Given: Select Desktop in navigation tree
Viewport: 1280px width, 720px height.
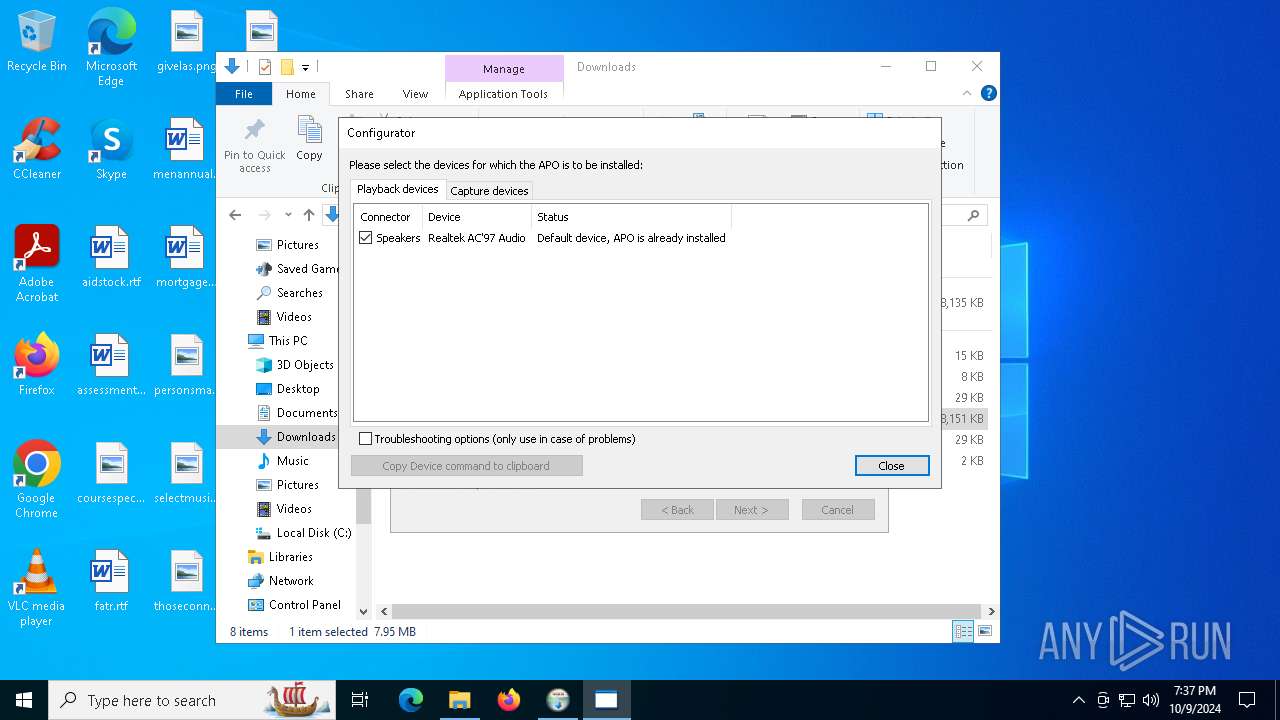Looking at the screenshot, I should 287,389.
